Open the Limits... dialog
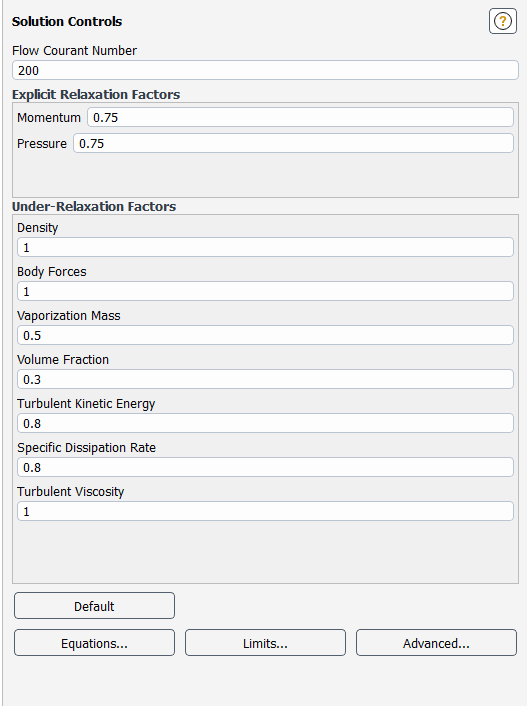527x706 pixels. coord(265,643)
